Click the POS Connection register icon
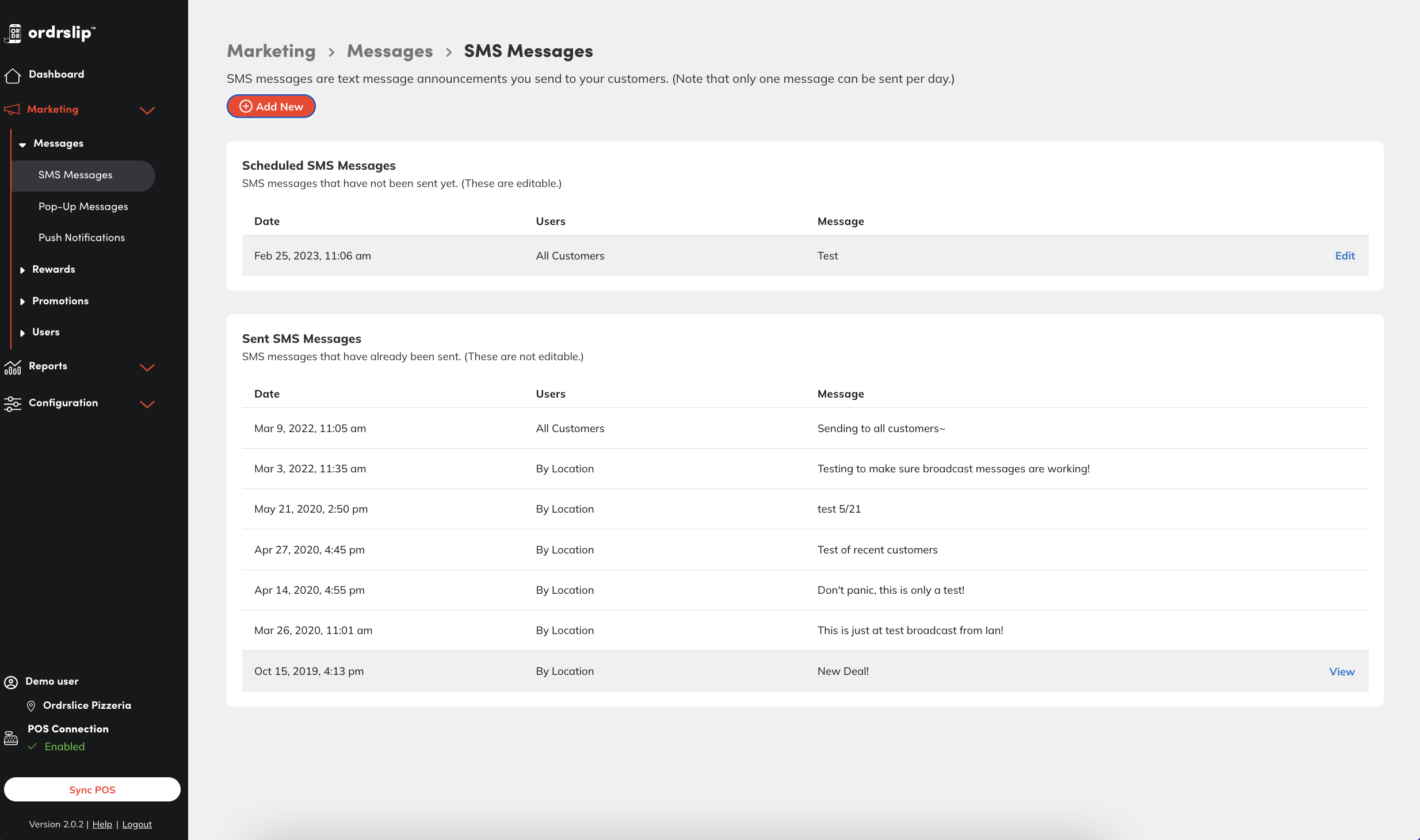 [11, 738]
